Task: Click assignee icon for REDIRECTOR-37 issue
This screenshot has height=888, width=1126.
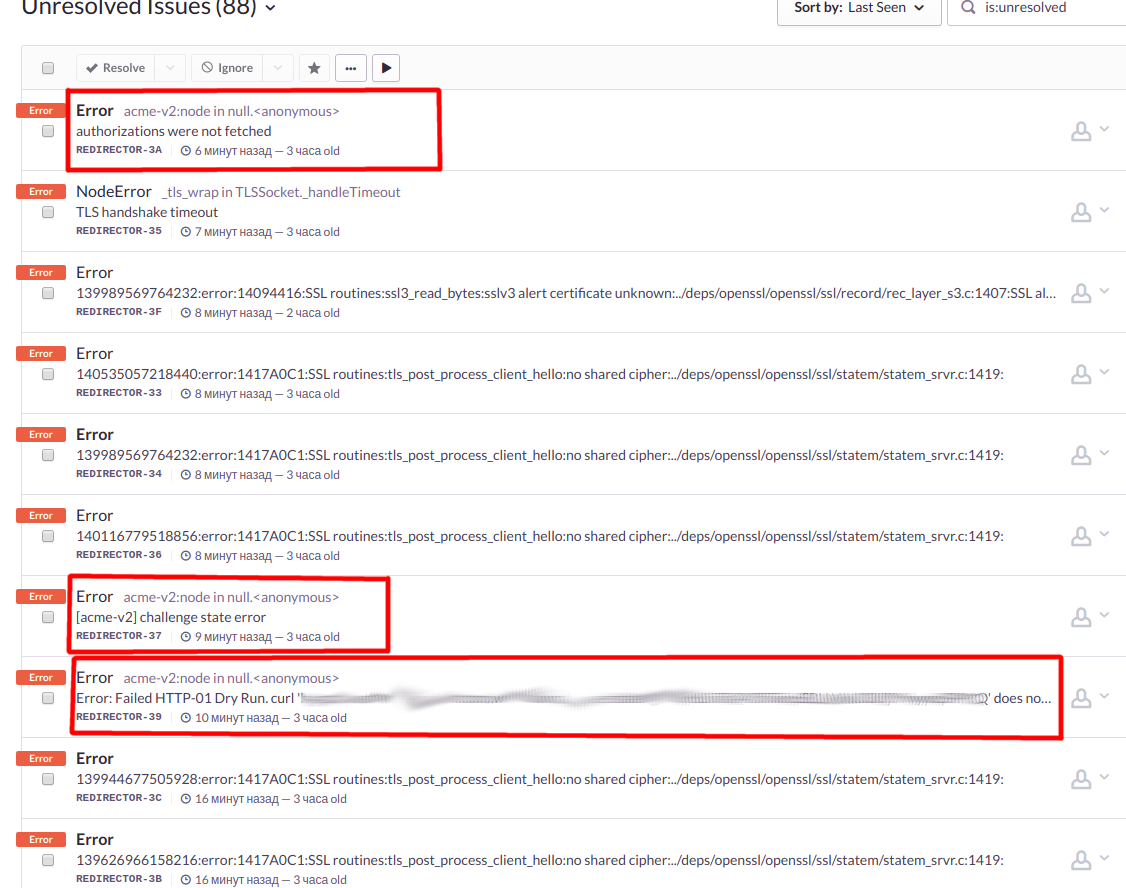Action: tap(1081, 617)
